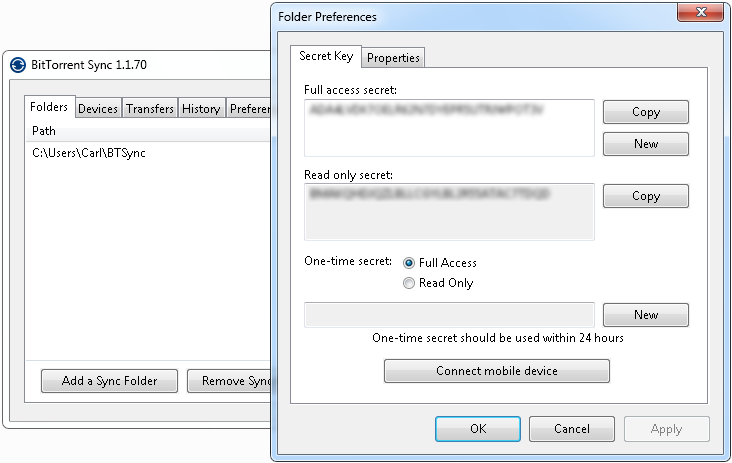Click the Apply button
Image resolution: width=732 pixels, height=463 pixels.
click(667, 429)
